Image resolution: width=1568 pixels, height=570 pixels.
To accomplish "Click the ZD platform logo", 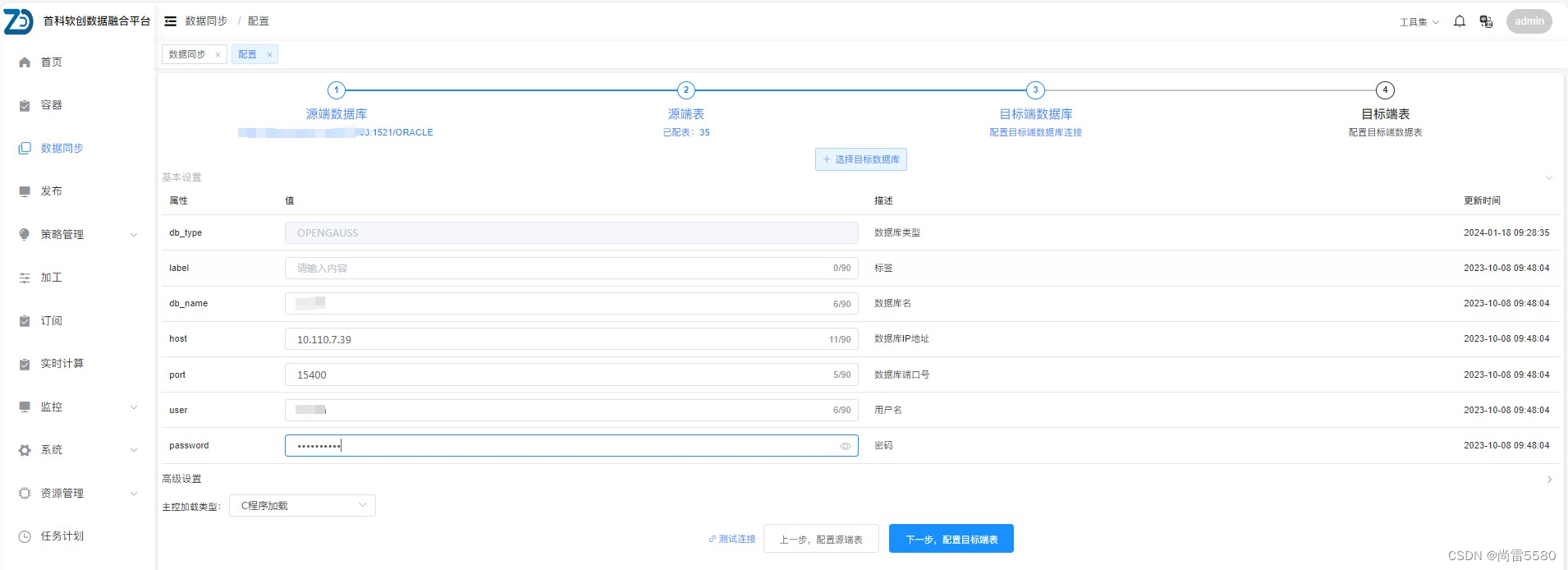I will 18,21.
